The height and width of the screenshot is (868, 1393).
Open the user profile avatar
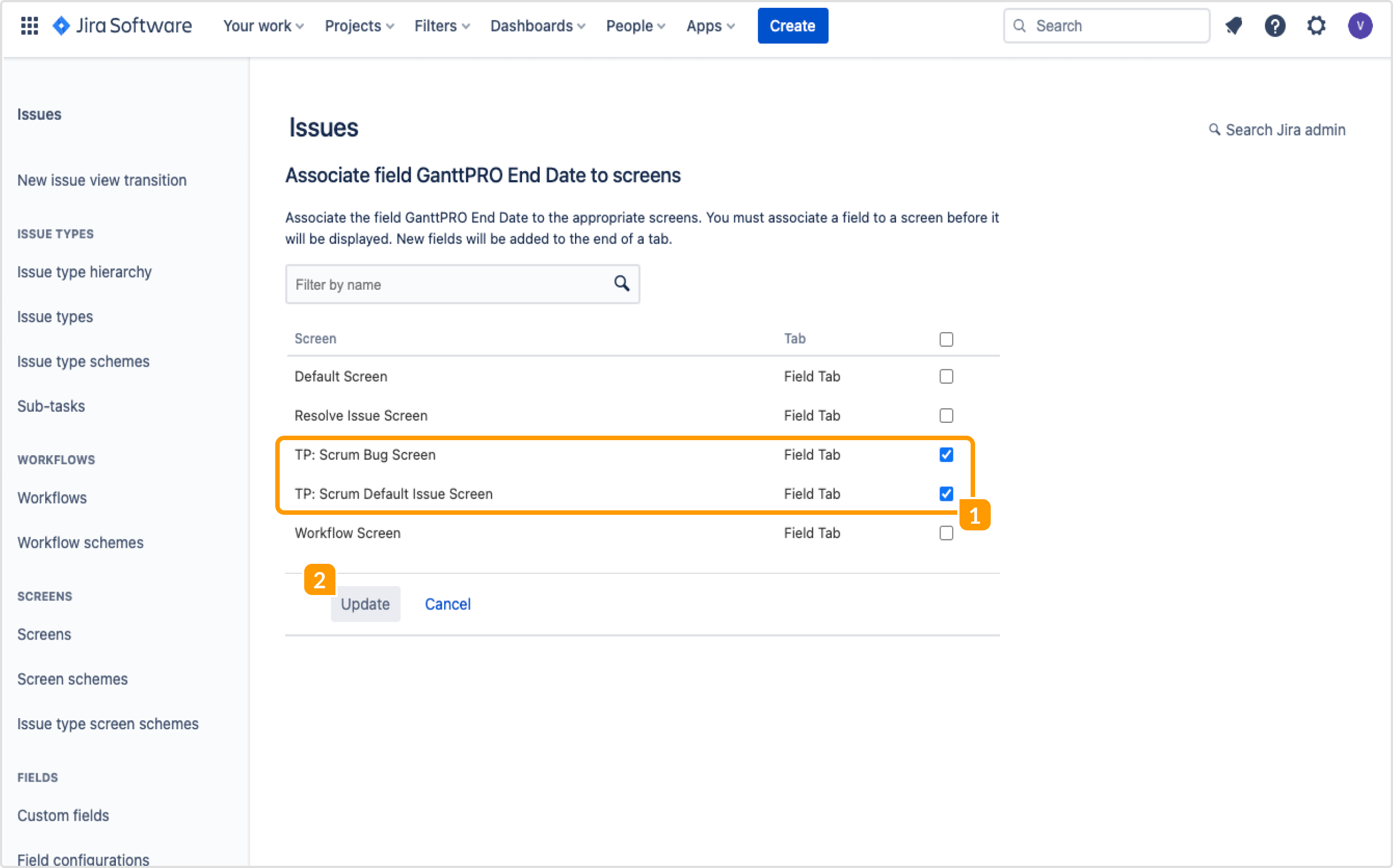pyautogui.click(x=1360, y=26)
